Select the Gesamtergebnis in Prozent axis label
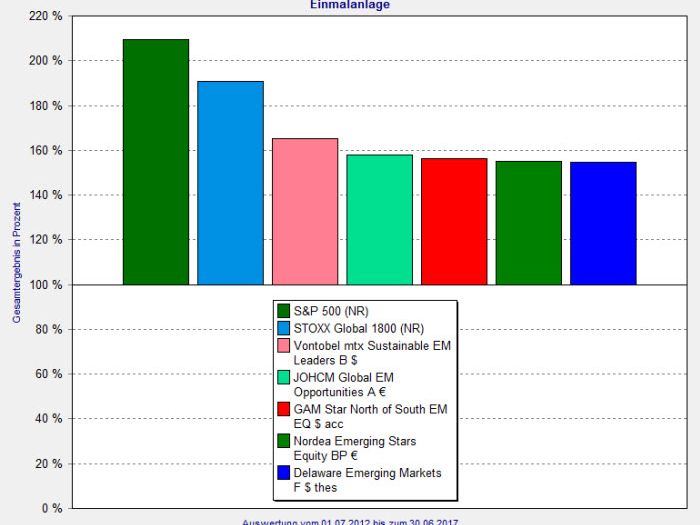 [x=16, y=260]
